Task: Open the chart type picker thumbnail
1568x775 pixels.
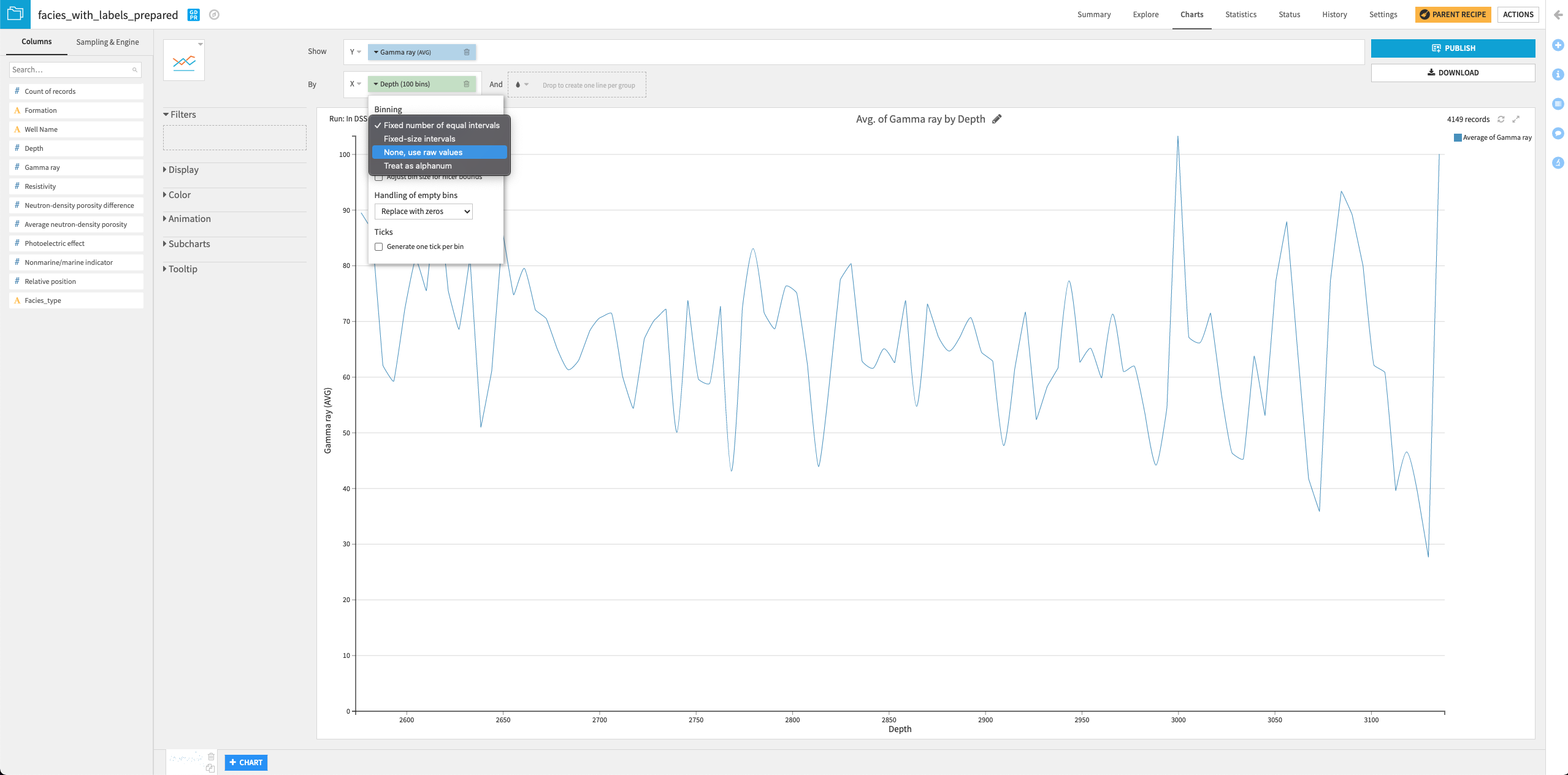Action: point(184,60)
